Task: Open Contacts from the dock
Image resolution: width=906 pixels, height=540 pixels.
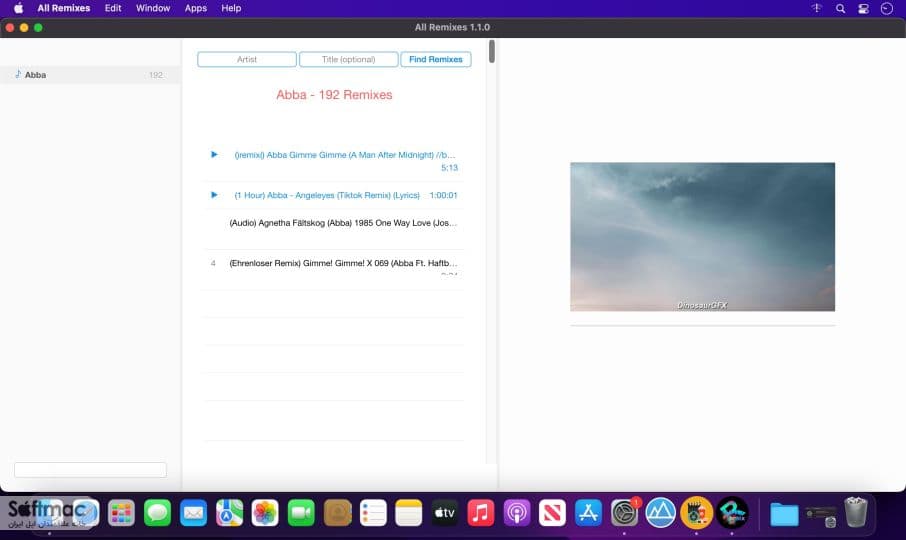Action: pos(337,512)
